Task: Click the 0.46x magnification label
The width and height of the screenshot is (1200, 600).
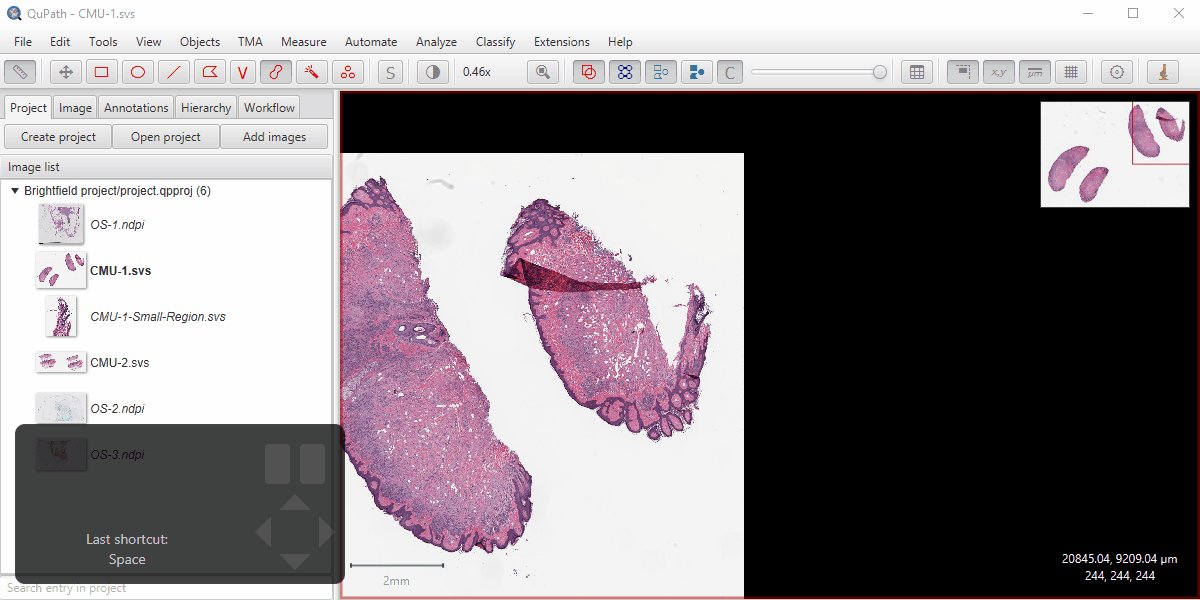Action: [x=477, y=72]
